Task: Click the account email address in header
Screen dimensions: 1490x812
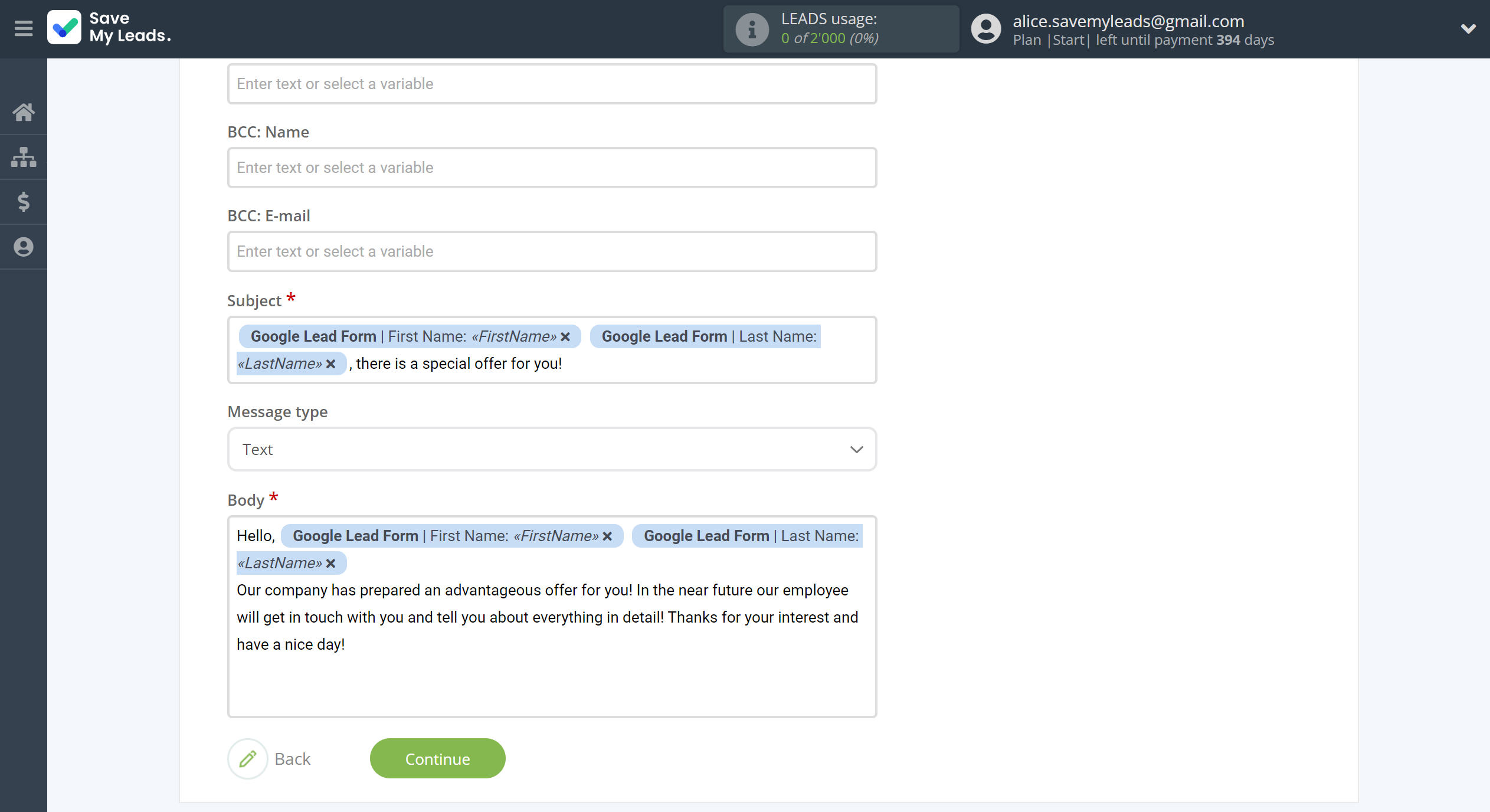Action: click(1128, 21)
